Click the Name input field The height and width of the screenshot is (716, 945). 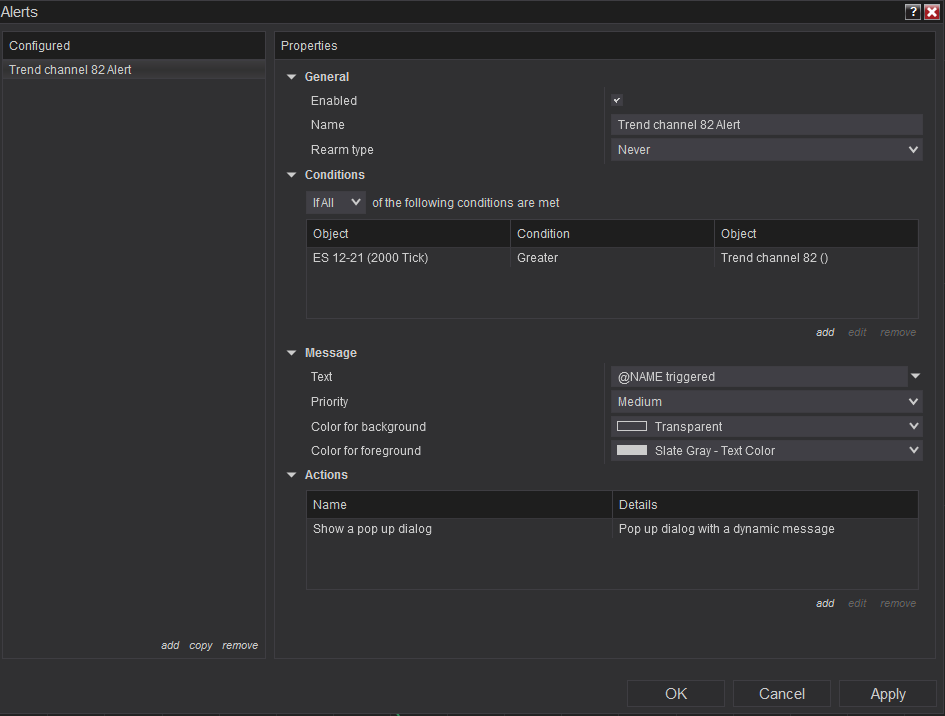coord(766,125)
